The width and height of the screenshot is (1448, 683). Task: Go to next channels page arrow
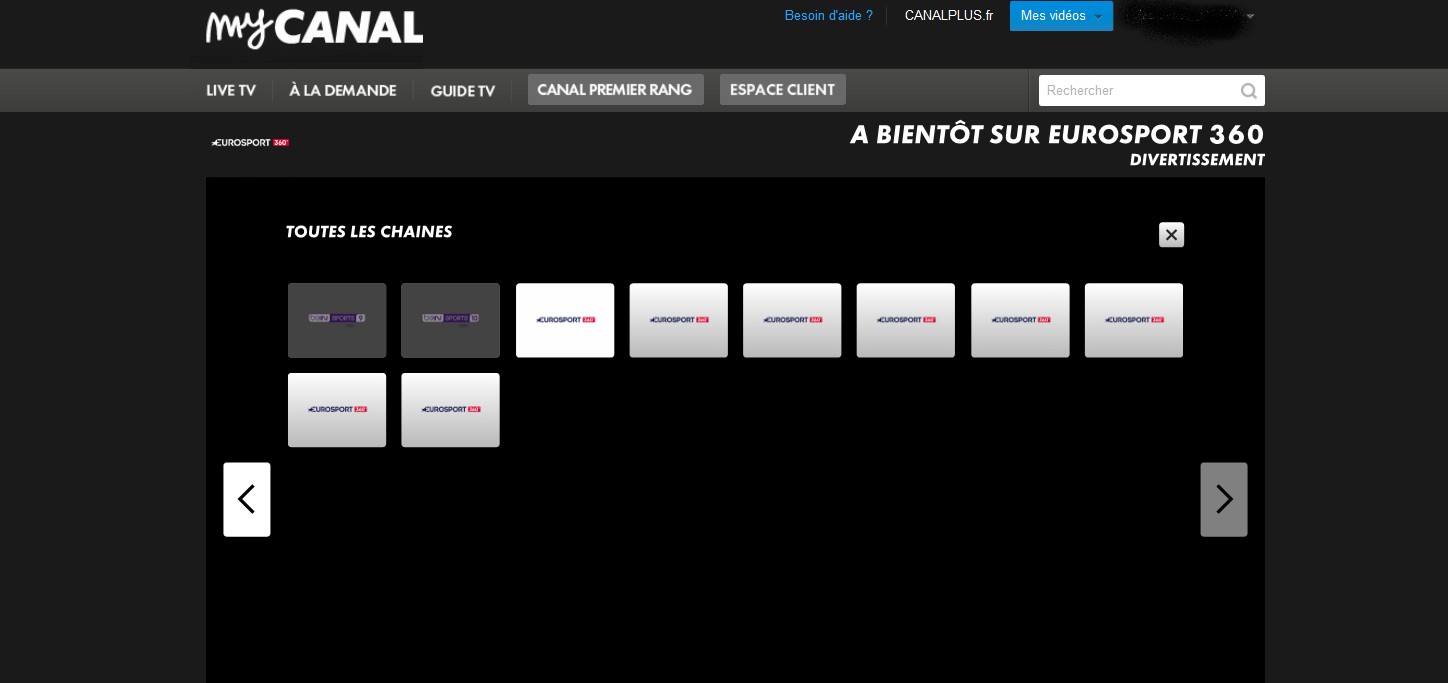pyautogui.click(x=1224, y=499)
